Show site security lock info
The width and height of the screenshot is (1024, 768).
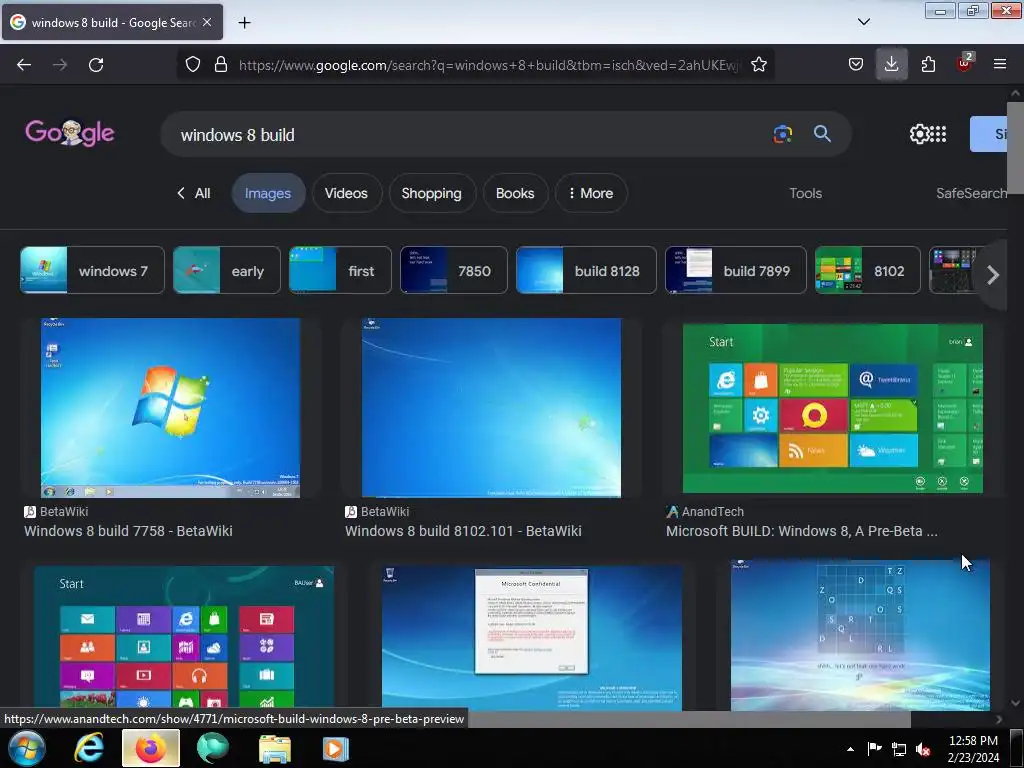(x=221, y=64)
